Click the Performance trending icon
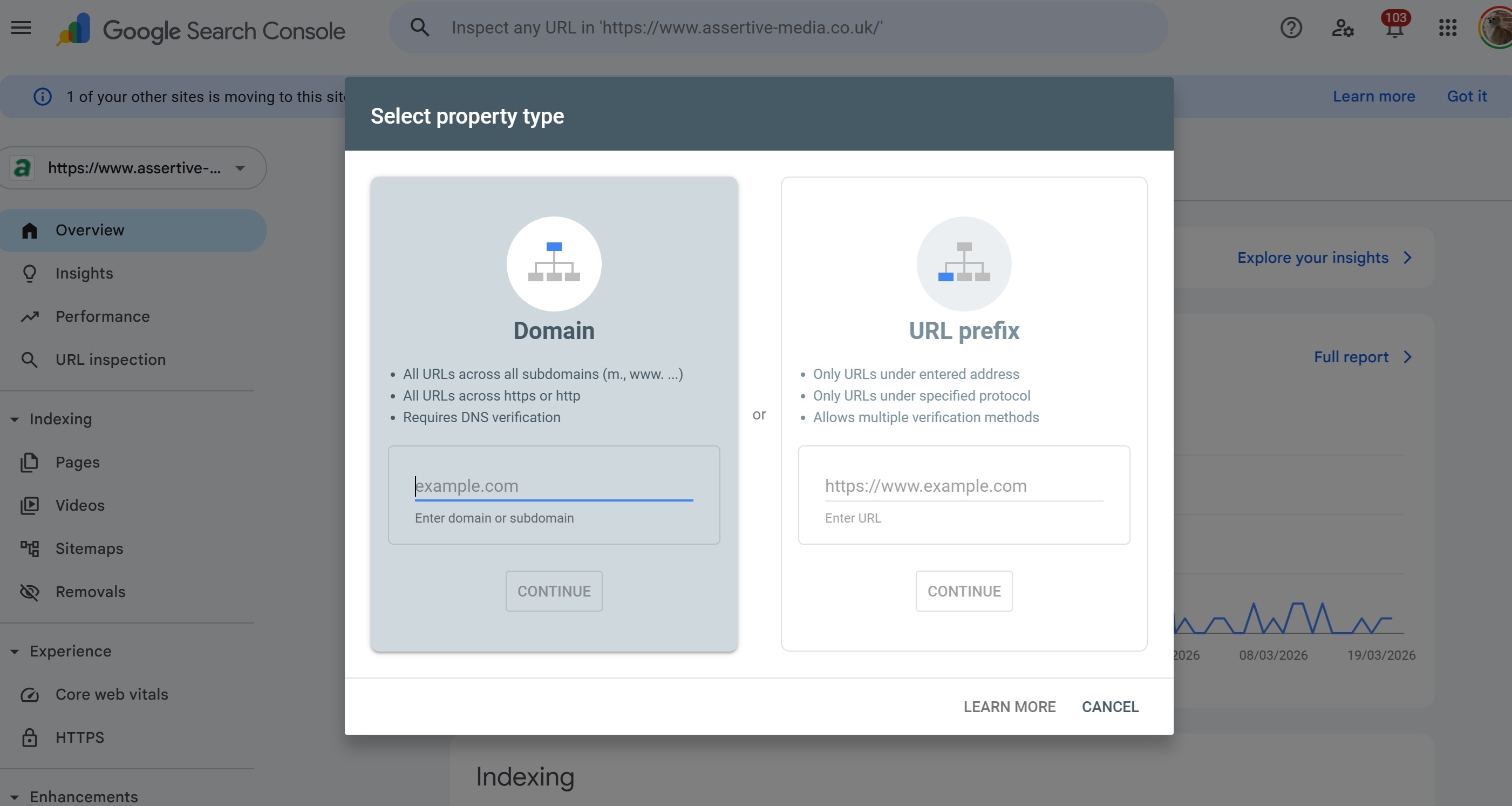 [30, 316]
